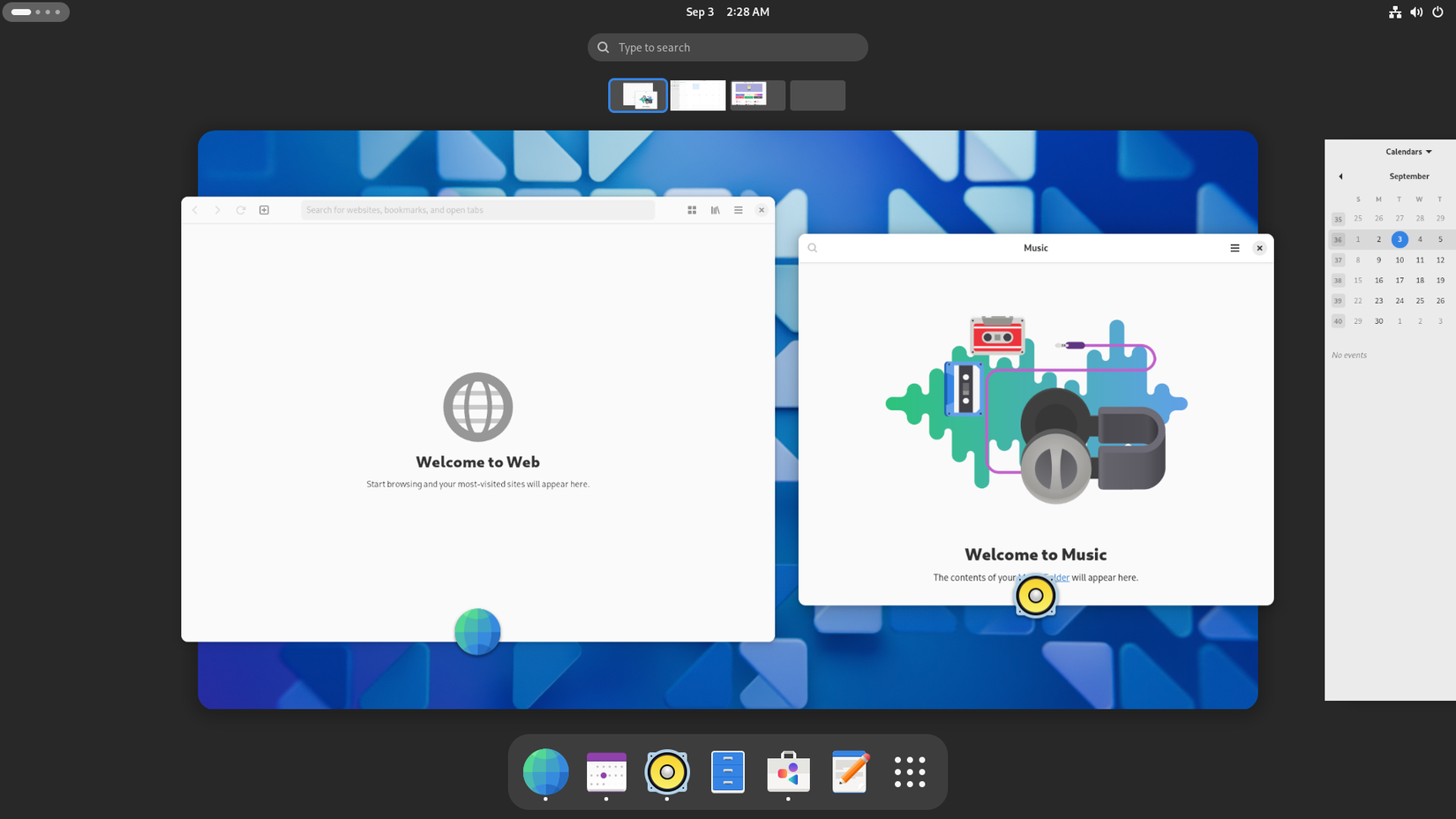Open the main menu in the Web browser
This screenshot has height=819, width=1456.
(738, 210)
